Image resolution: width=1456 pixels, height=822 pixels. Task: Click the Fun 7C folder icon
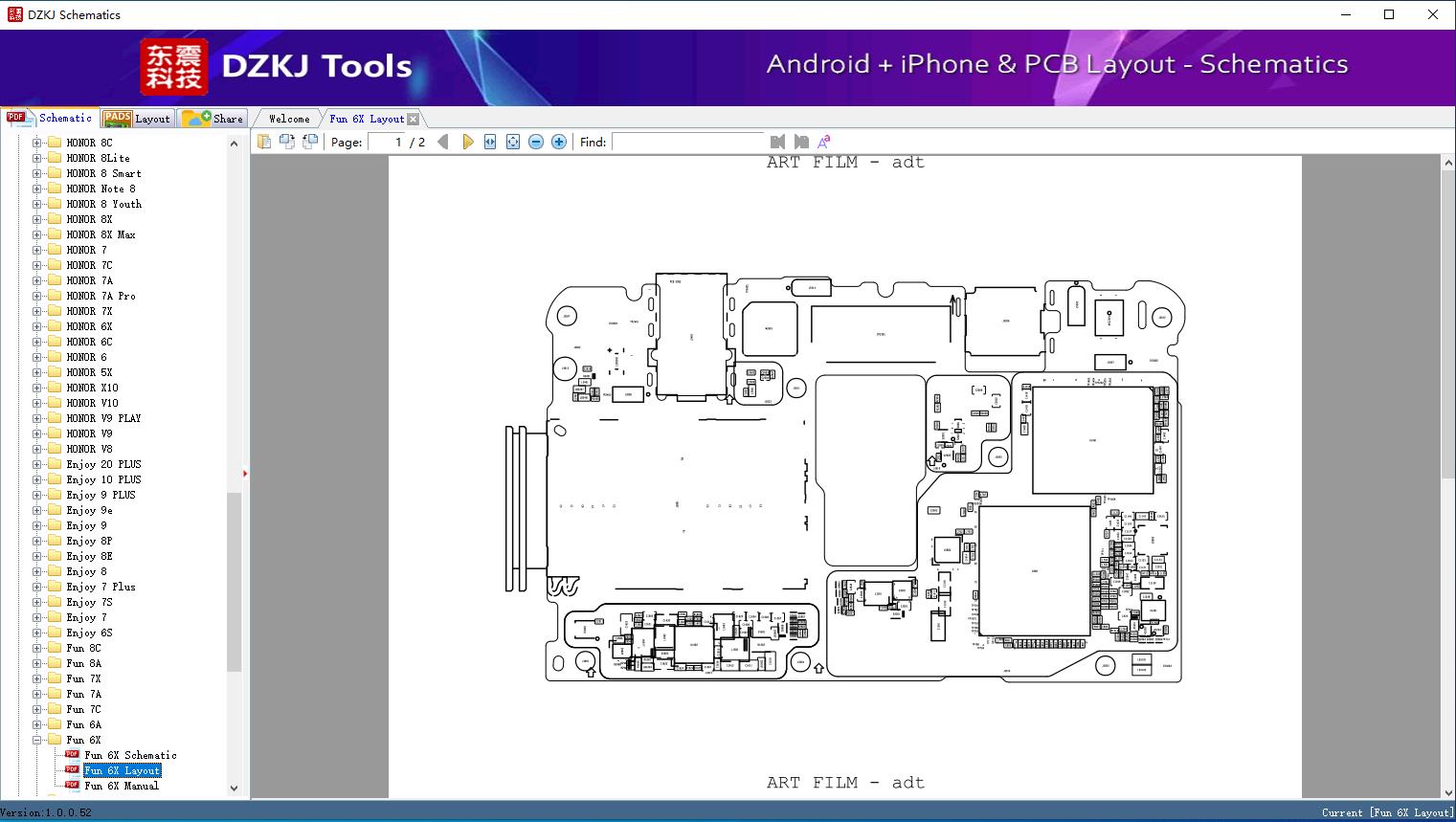tap(55, 709)
